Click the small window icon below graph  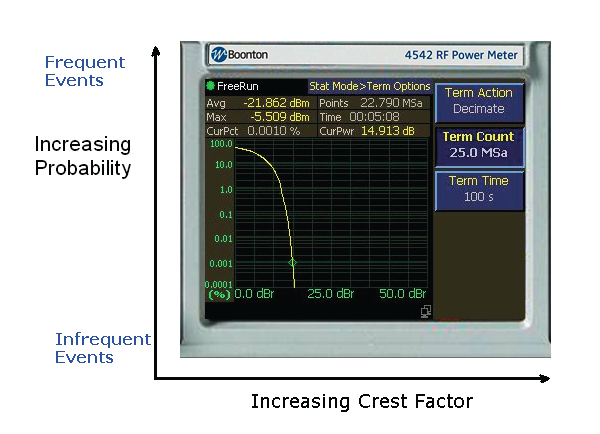(425, 313)
